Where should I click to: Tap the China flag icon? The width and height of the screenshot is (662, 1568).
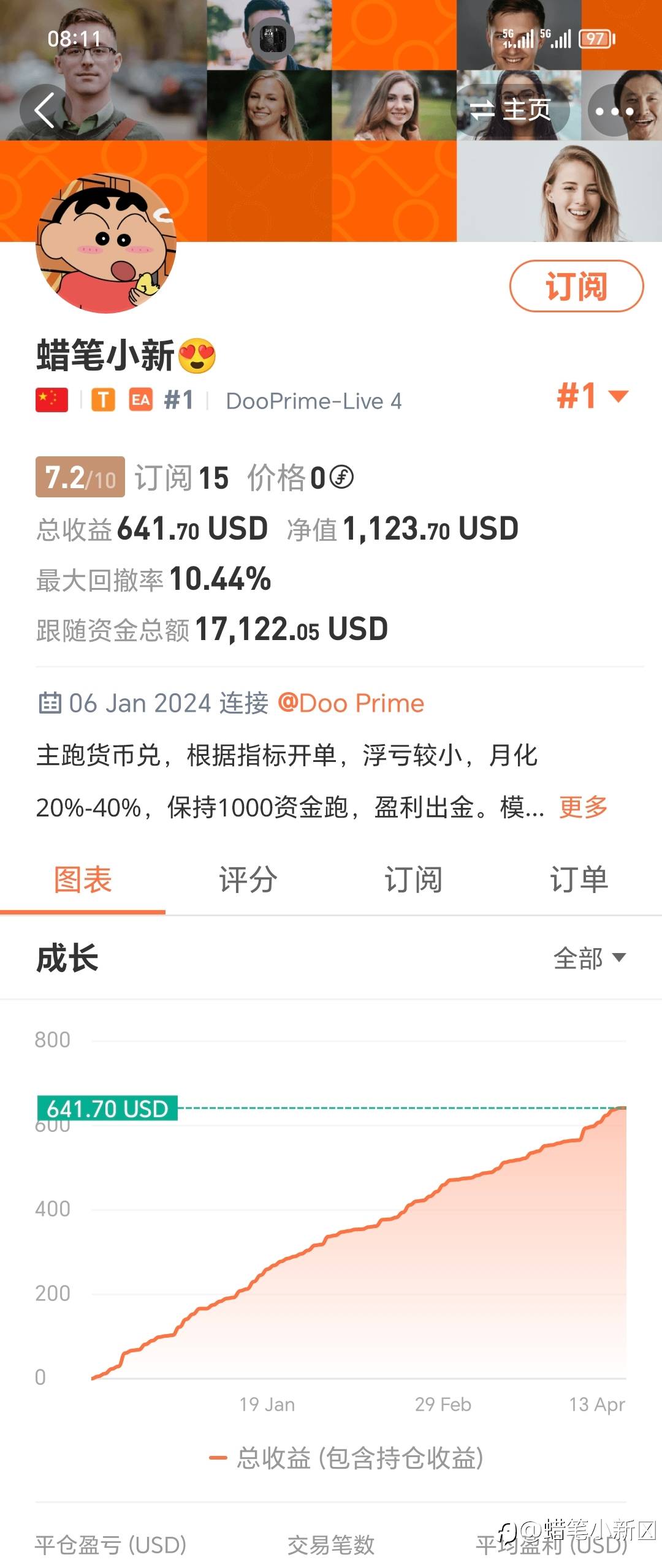(51, 400)
